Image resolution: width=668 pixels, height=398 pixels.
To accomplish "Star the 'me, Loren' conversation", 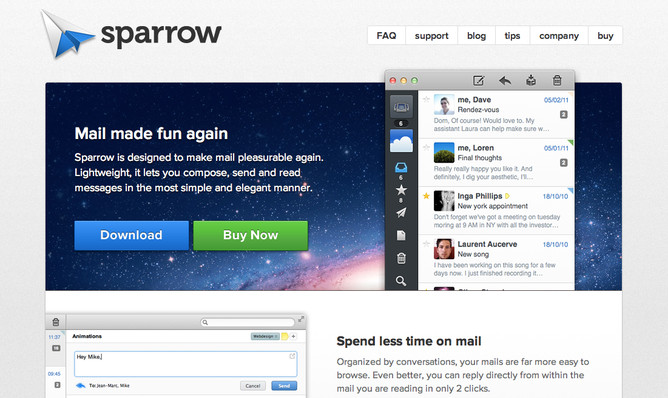I will coord(426,148).
